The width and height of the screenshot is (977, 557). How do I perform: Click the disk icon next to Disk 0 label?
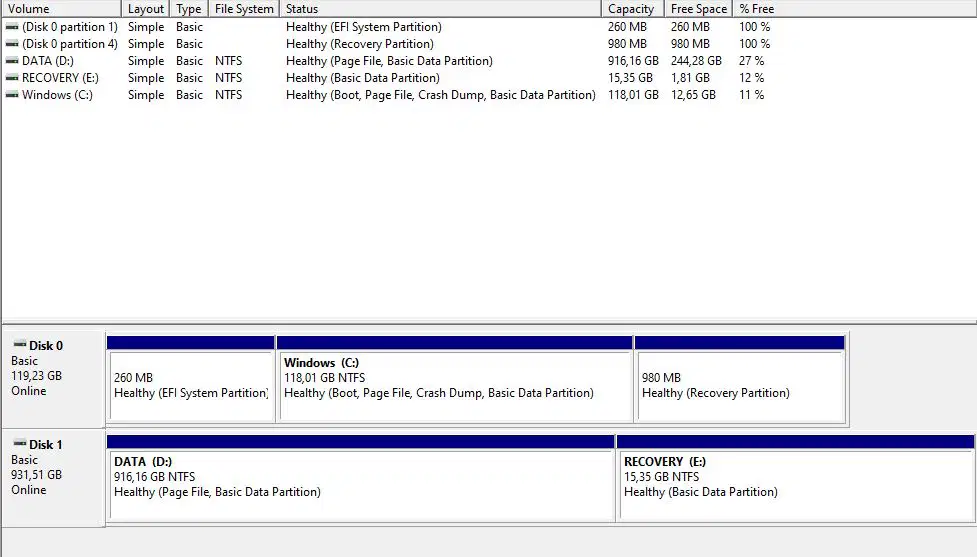pos(20,344)
